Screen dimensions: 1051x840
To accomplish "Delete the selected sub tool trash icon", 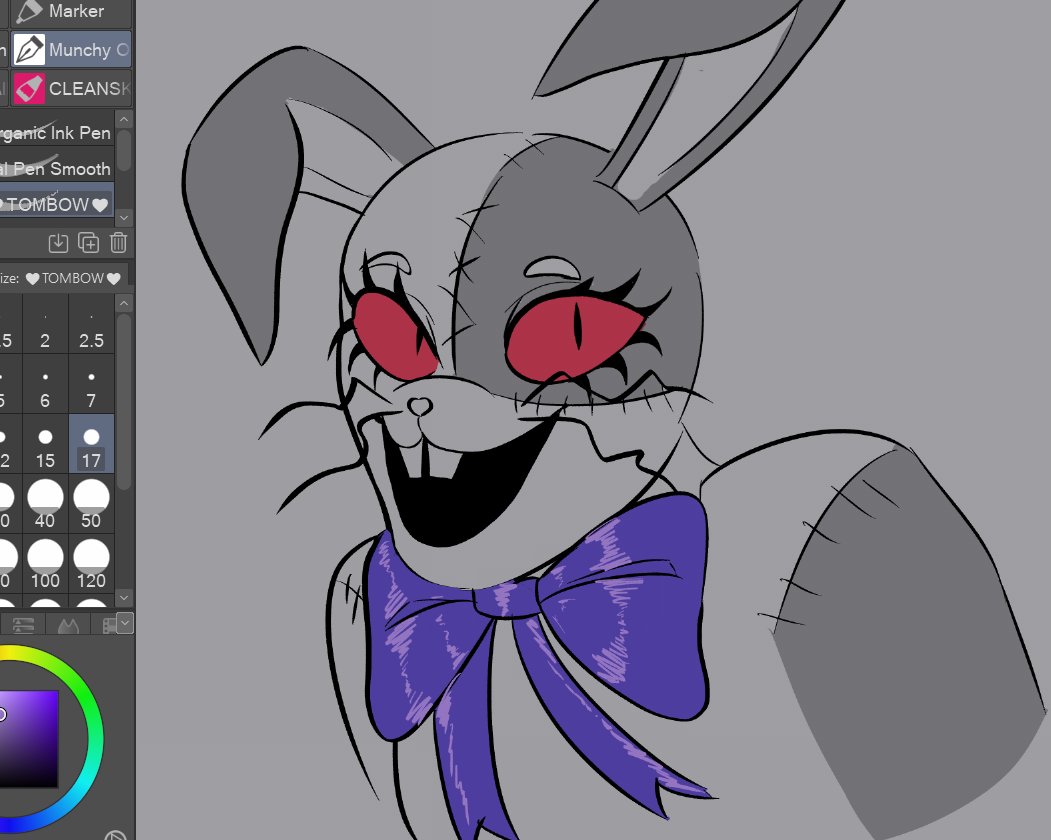I will tap(118, 243).
